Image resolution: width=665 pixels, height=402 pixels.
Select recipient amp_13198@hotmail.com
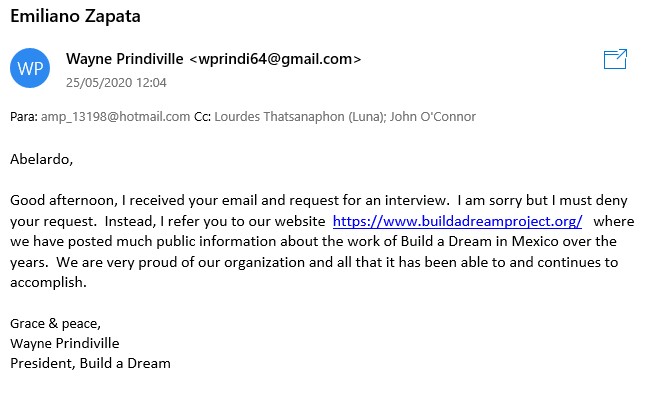(x=115, y=117)
